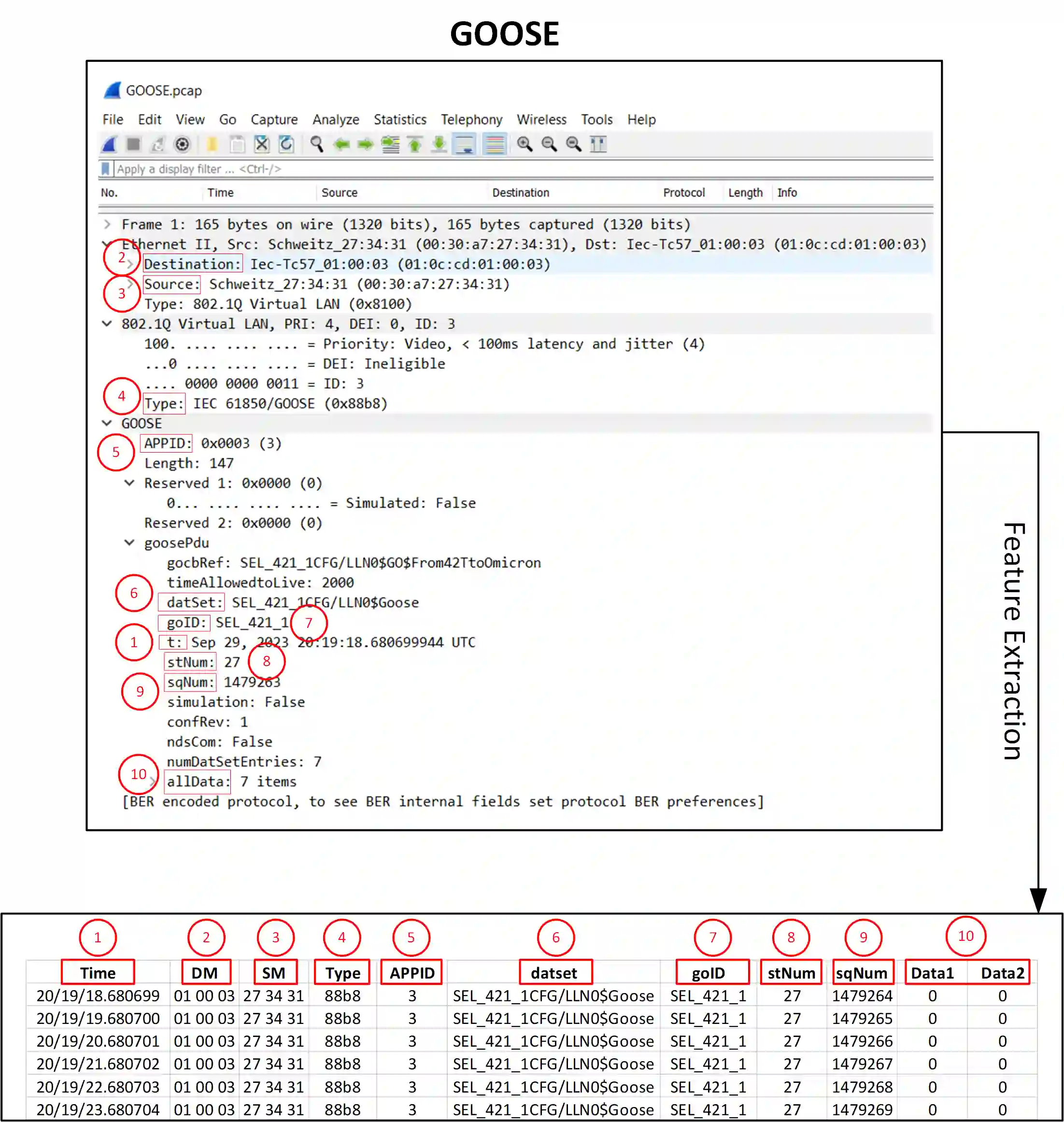Click the find packet magnifier icon
Viewport: 1064px width, 1122px height.
[x=317, y=144]
